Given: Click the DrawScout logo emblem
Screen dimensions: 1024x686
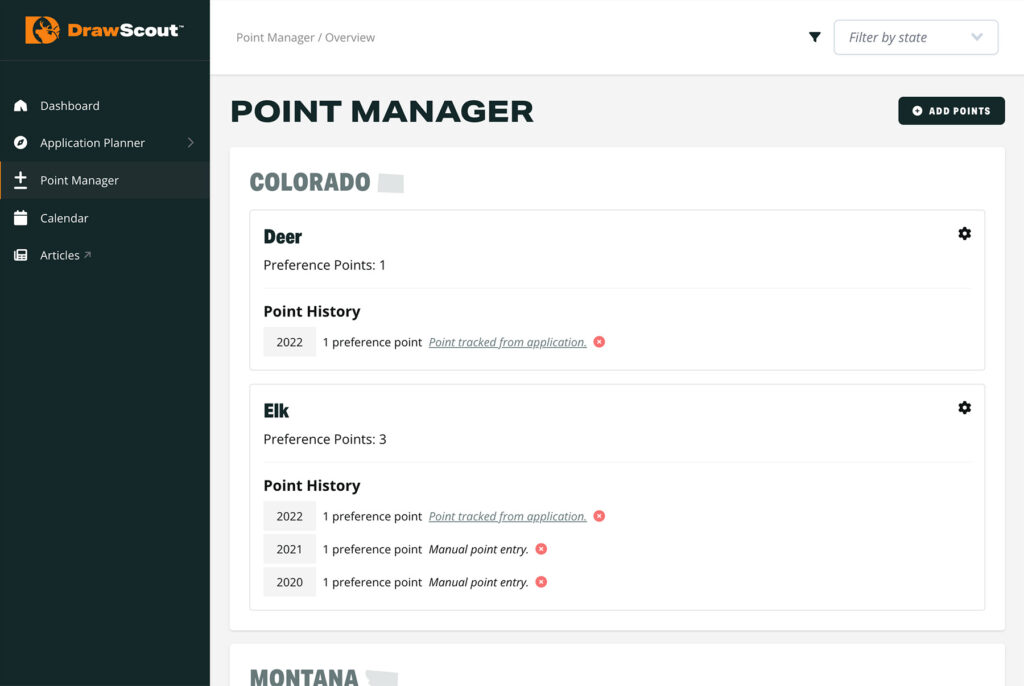Looking at the screenshot, I should pyautogui.click(x=41, y=30).
